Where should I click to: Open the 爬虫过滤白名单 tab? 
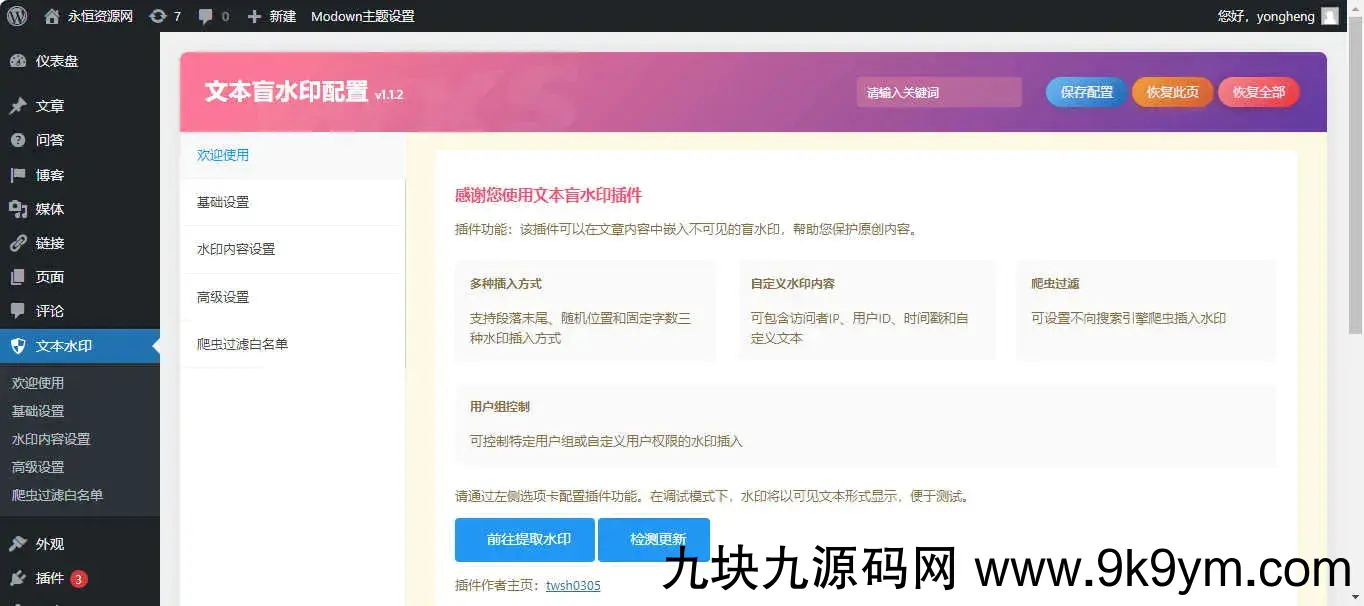tap(242, 344)
